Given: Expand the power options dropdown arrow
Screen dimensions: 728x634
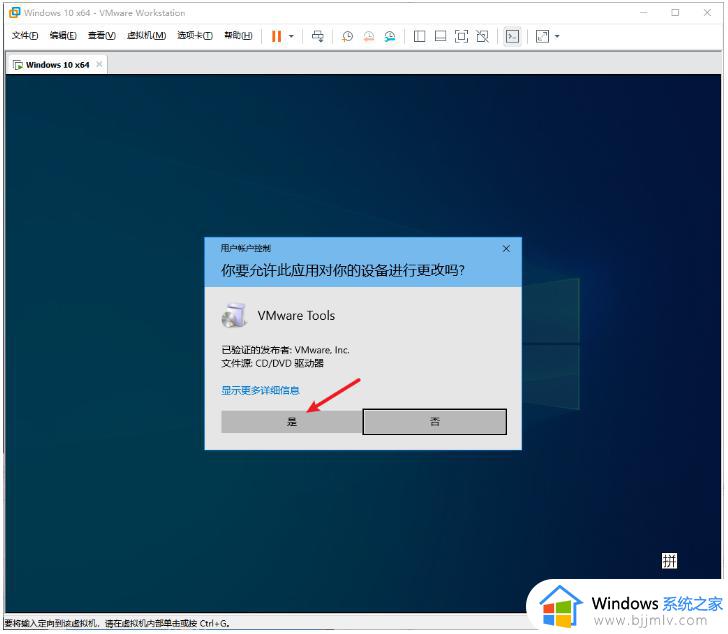Looking at the screenshot, I should tap(291, 36).
